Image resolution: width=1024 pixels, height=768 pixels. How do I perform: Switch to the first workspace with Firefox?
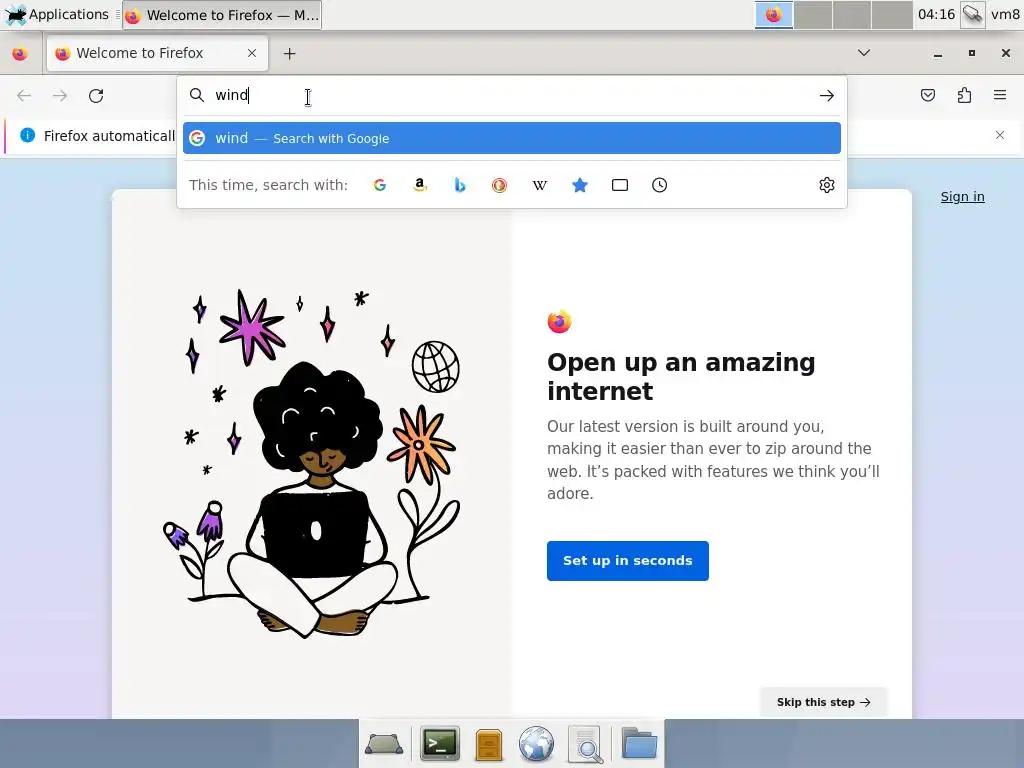pos(774,15)
